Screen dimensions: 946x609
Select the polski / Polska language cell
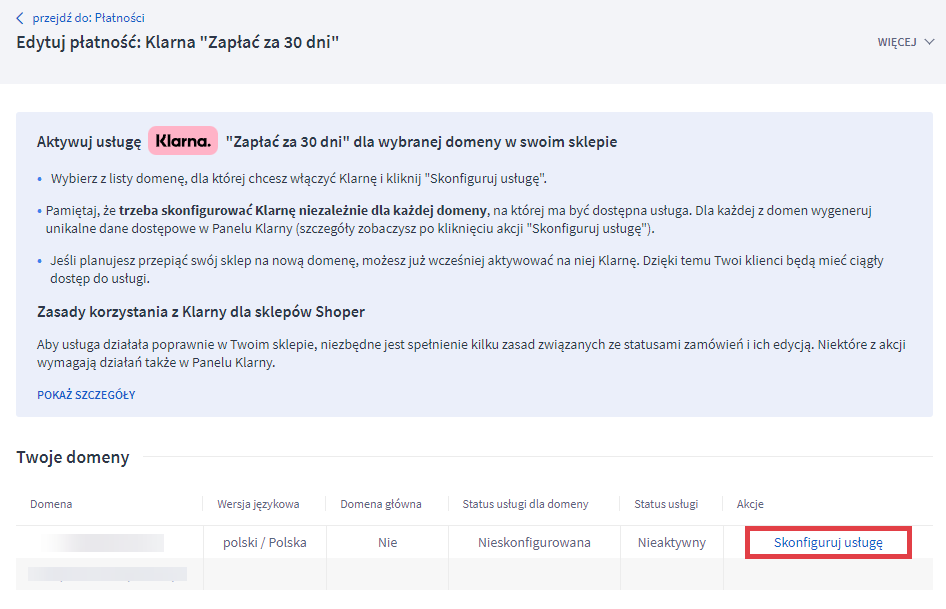(x=265, y=543)
